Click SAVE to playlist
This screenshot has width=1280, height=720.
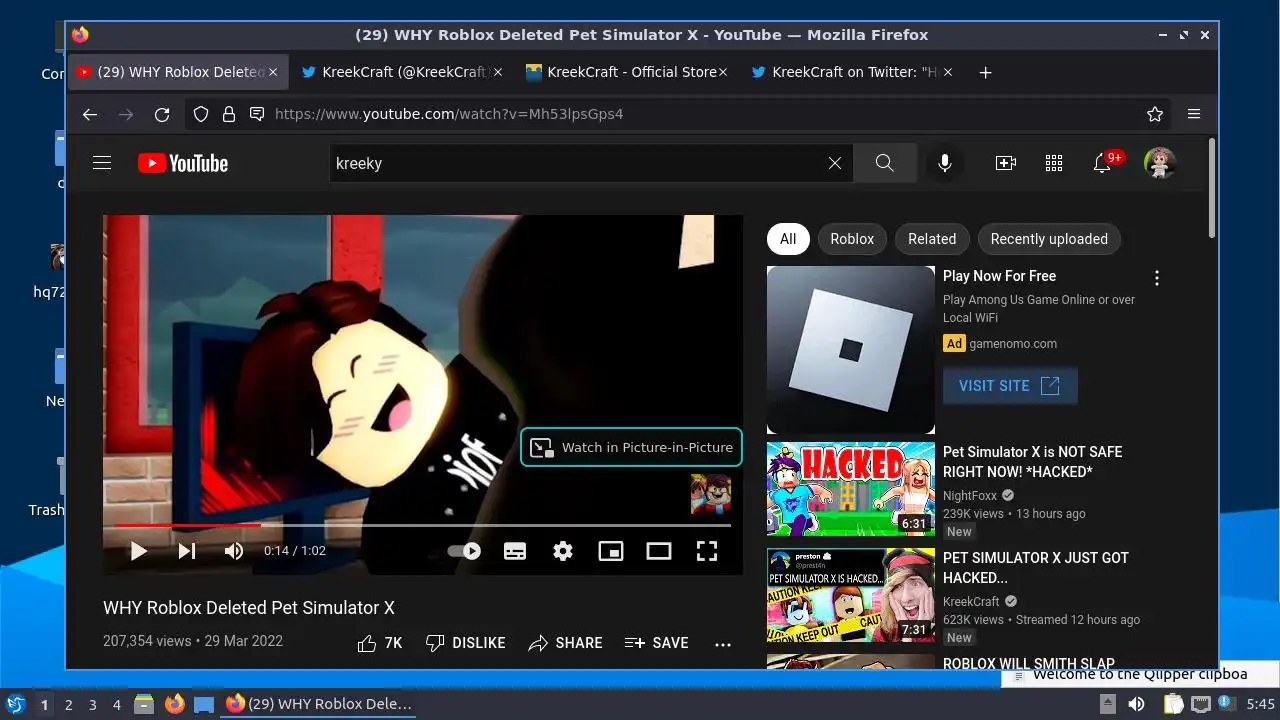click(656, 643)
